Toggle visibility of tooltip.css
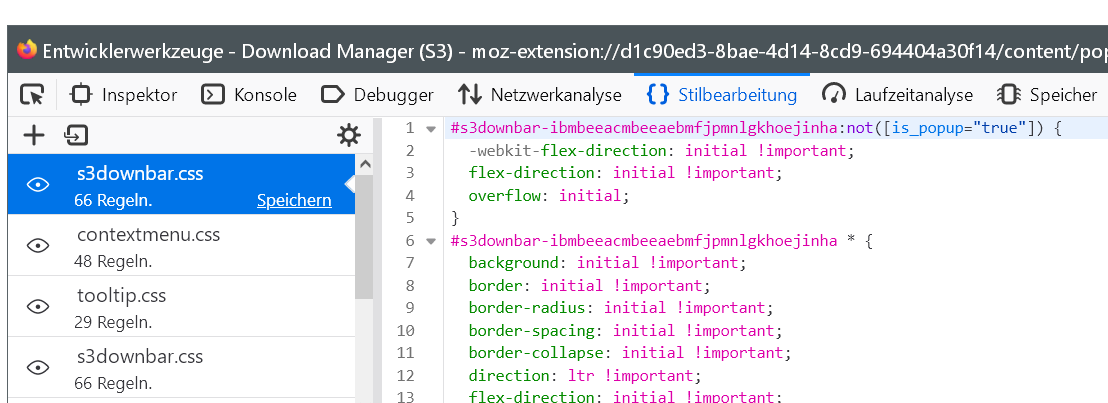 point(37,306)
